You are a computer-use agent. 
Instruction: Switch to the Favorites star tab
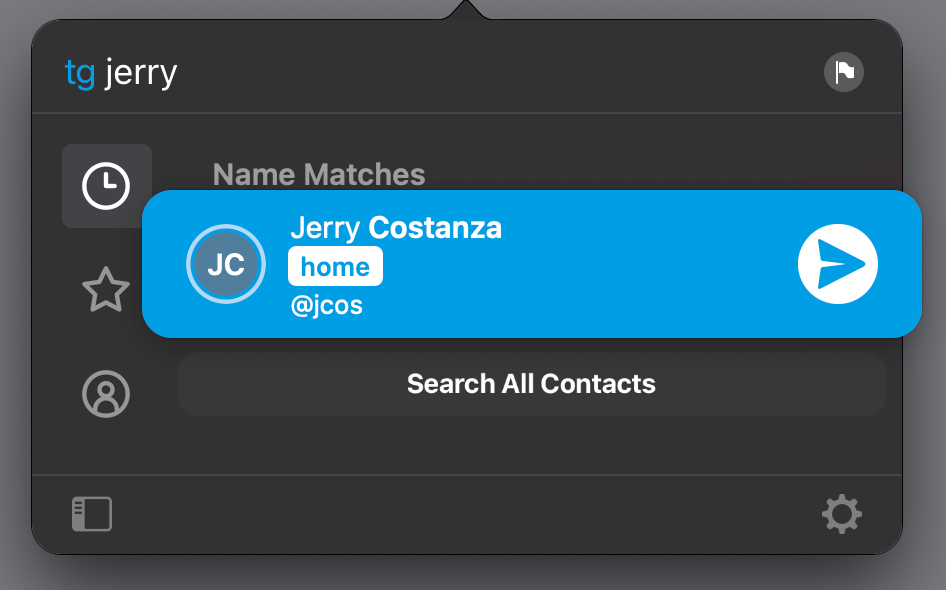(x=106, y=290)
